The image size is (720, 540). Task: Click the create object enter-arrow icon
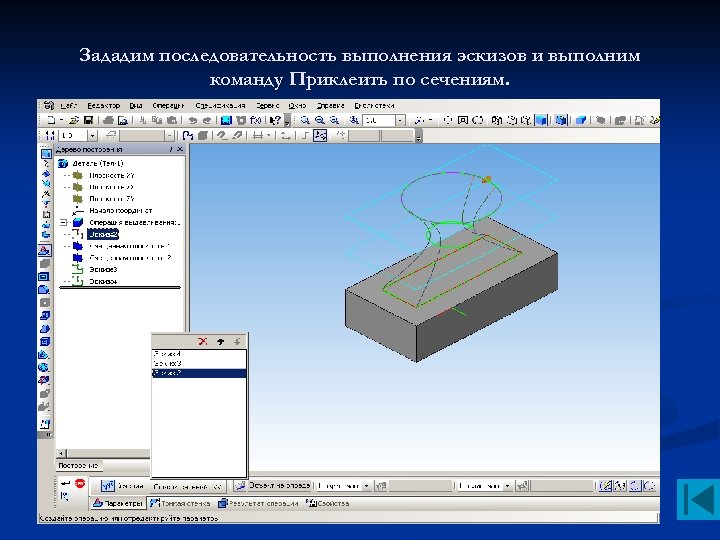(65, 483)
